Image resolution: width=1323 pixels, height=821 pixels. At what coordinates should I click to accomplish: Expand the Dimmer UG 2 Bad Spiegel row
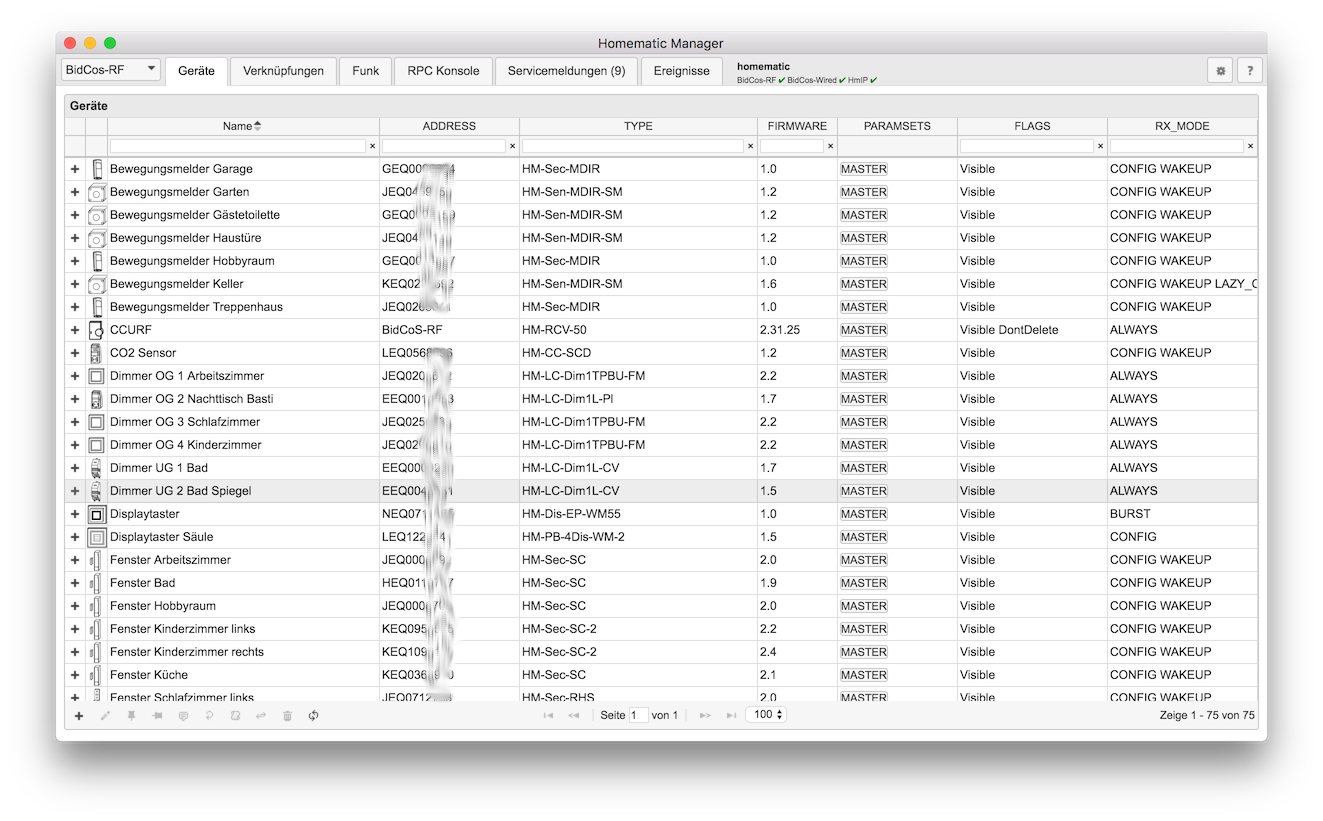pyautogui.click(x=75, y=491)
